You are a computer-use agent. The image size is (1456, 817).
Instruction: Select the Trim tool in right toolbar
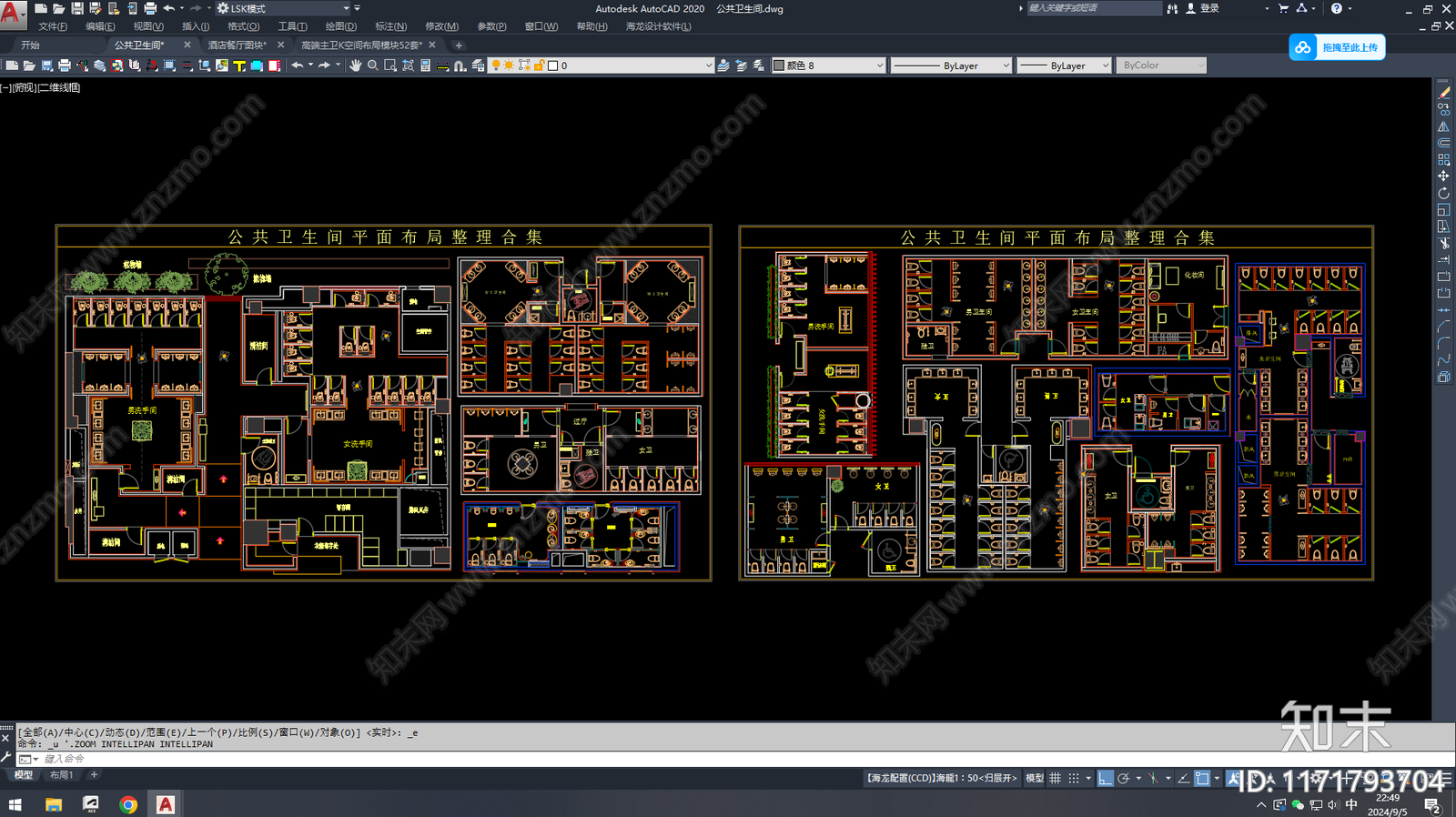(1444, 243)
